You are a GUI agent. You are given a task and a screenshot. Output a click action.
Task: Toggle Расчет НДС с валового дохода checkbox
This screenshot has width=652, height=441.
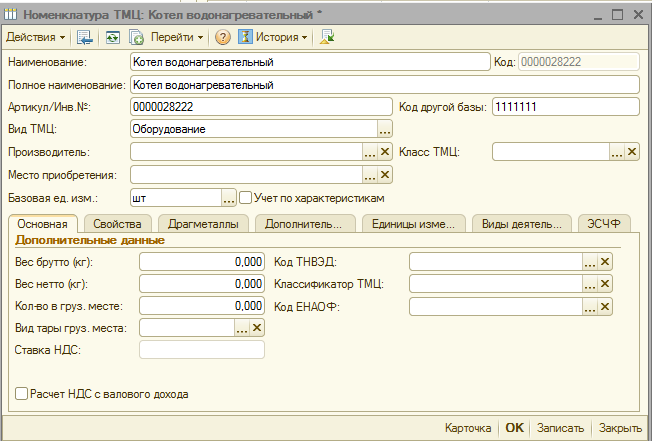point(22,394)
